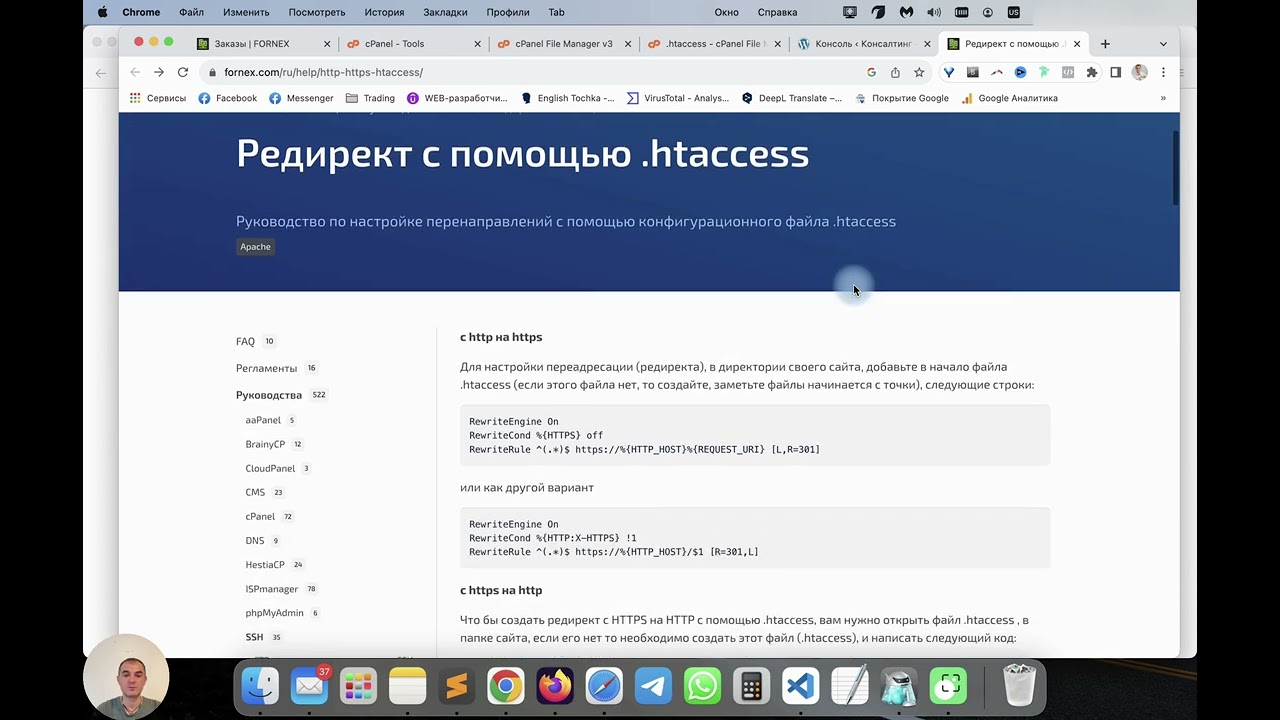Switch to the Заказы | FORNEX tab
This screenshot has height=720, width=1280.
(x=264, y=44)
